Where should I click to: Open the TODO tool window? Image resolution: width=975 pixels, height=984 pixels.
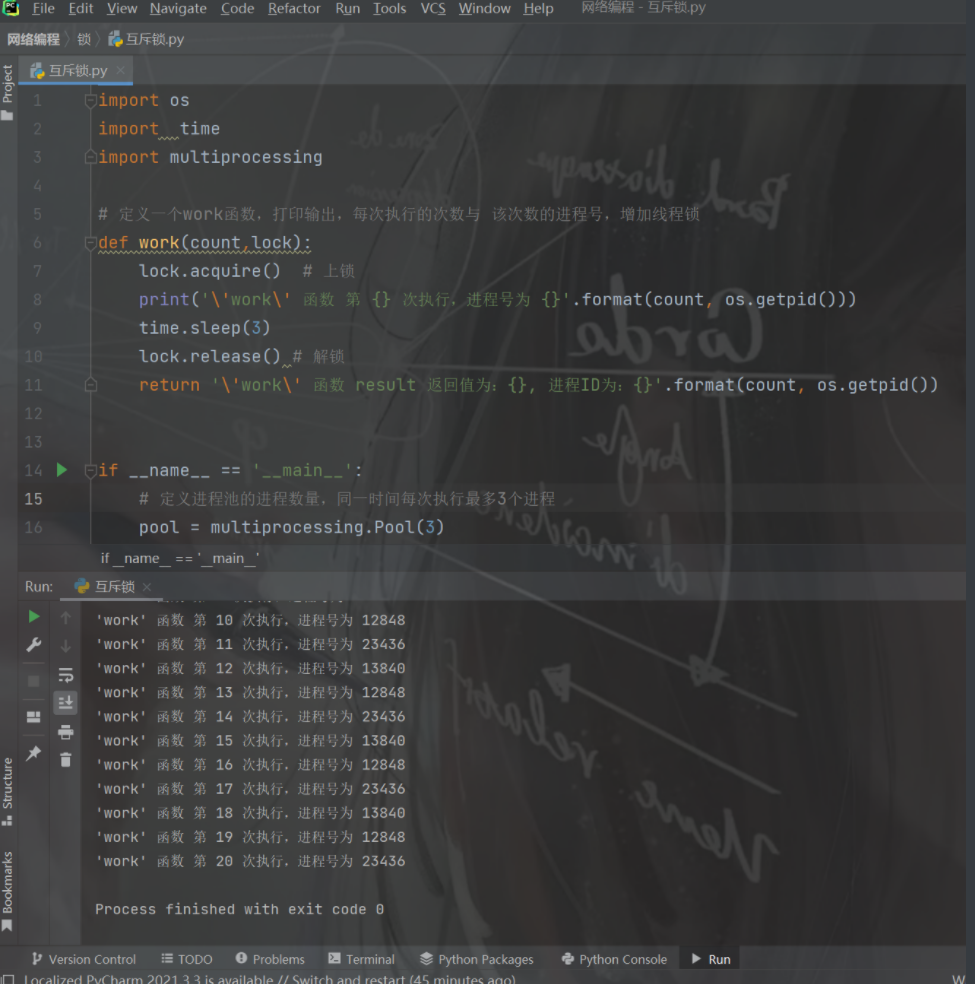click(x=187, y=960)
